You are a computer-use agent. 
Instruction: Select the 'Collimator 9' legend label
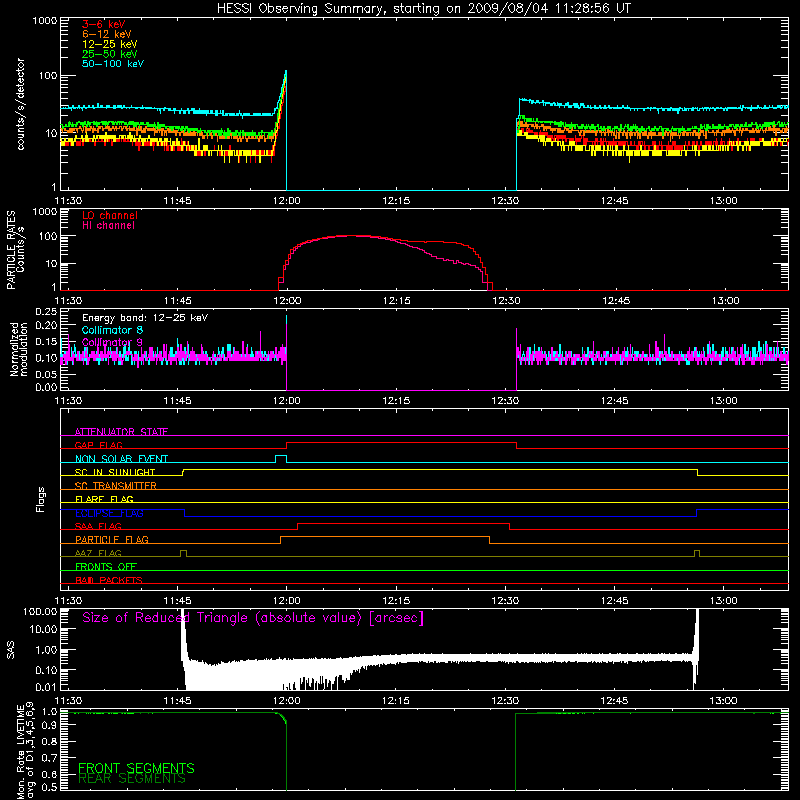click(112, 342)
